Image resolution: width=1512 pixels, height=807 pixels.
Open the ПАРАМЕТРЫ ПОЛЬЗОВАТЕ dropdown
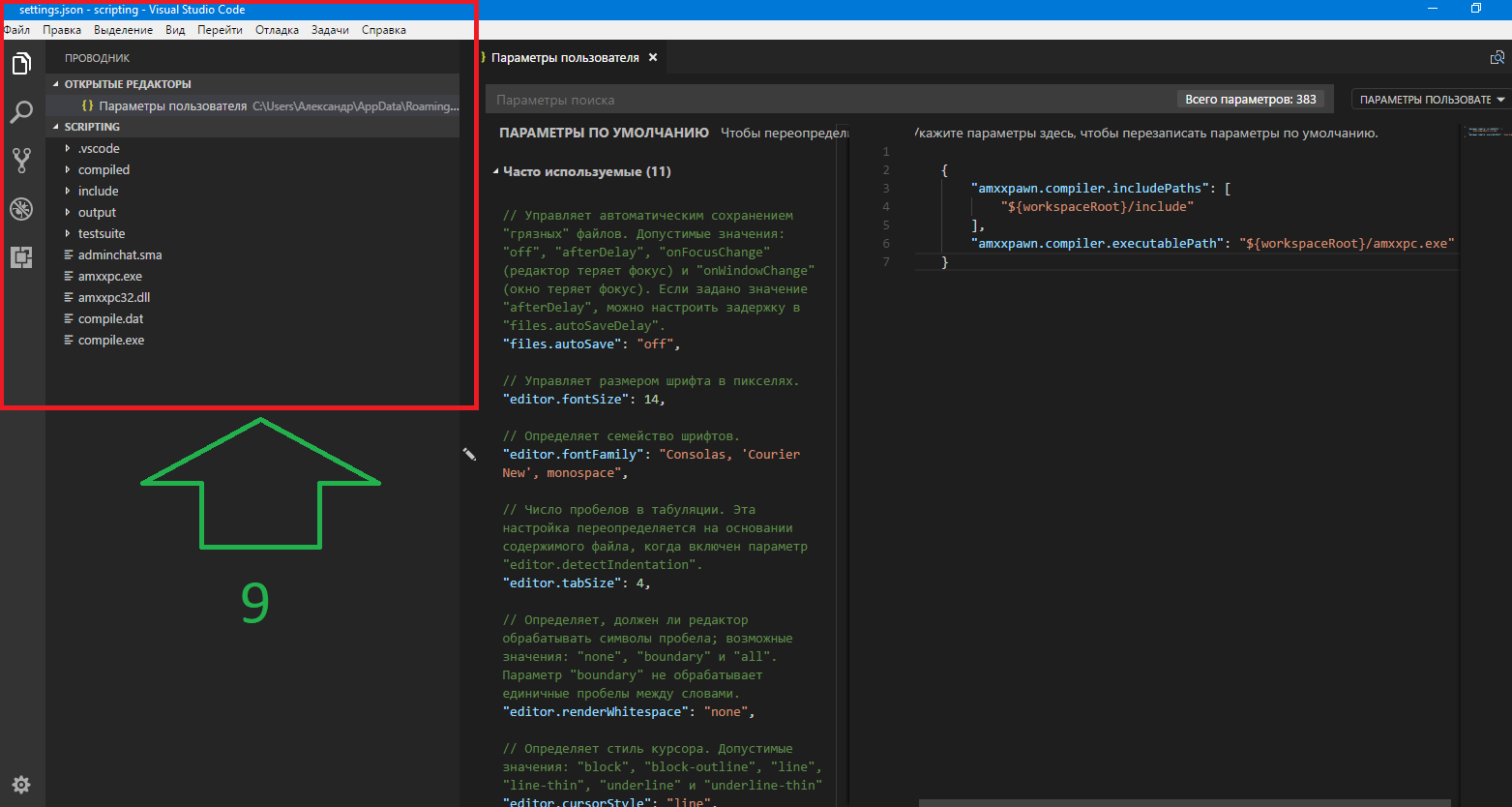[x=1432, y=100]
